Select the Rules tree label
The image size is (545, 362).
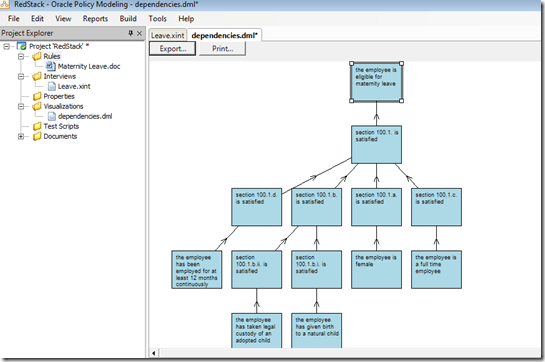(52, 56)
